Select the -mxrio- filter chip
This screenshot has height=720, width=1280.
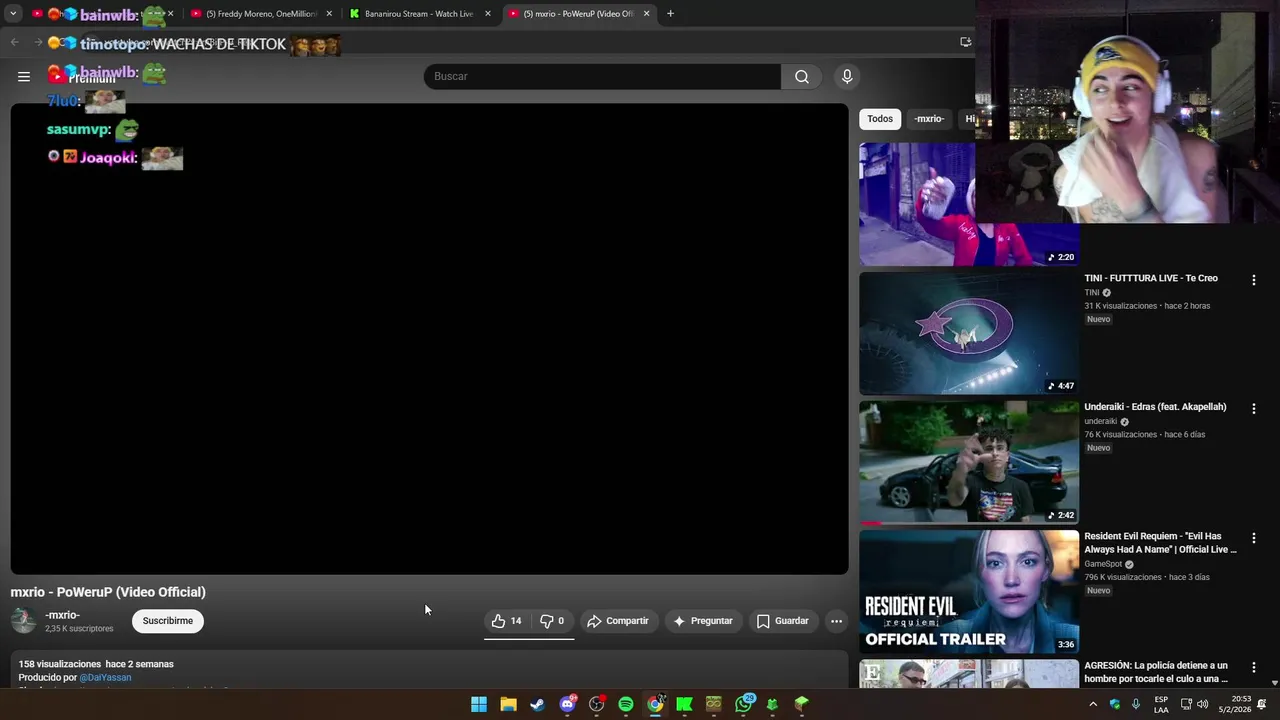click(929, 119)
